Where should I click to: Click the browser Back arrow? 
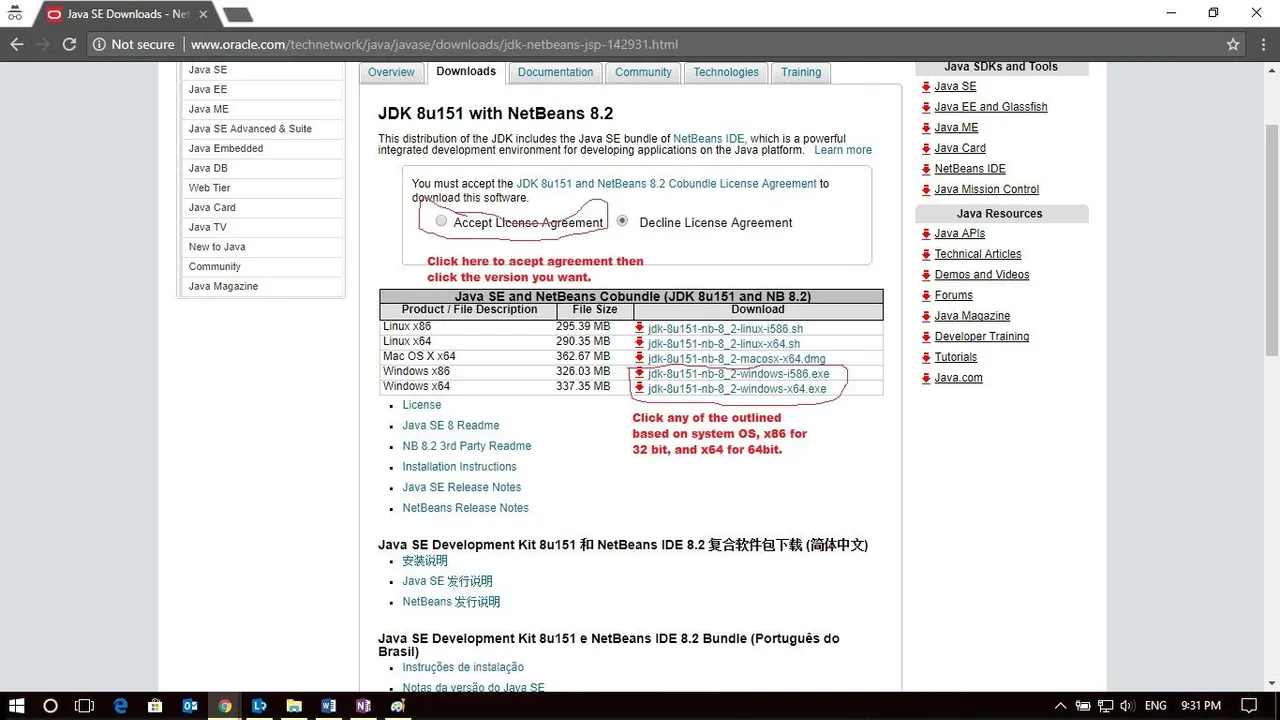tap(17, 44)
